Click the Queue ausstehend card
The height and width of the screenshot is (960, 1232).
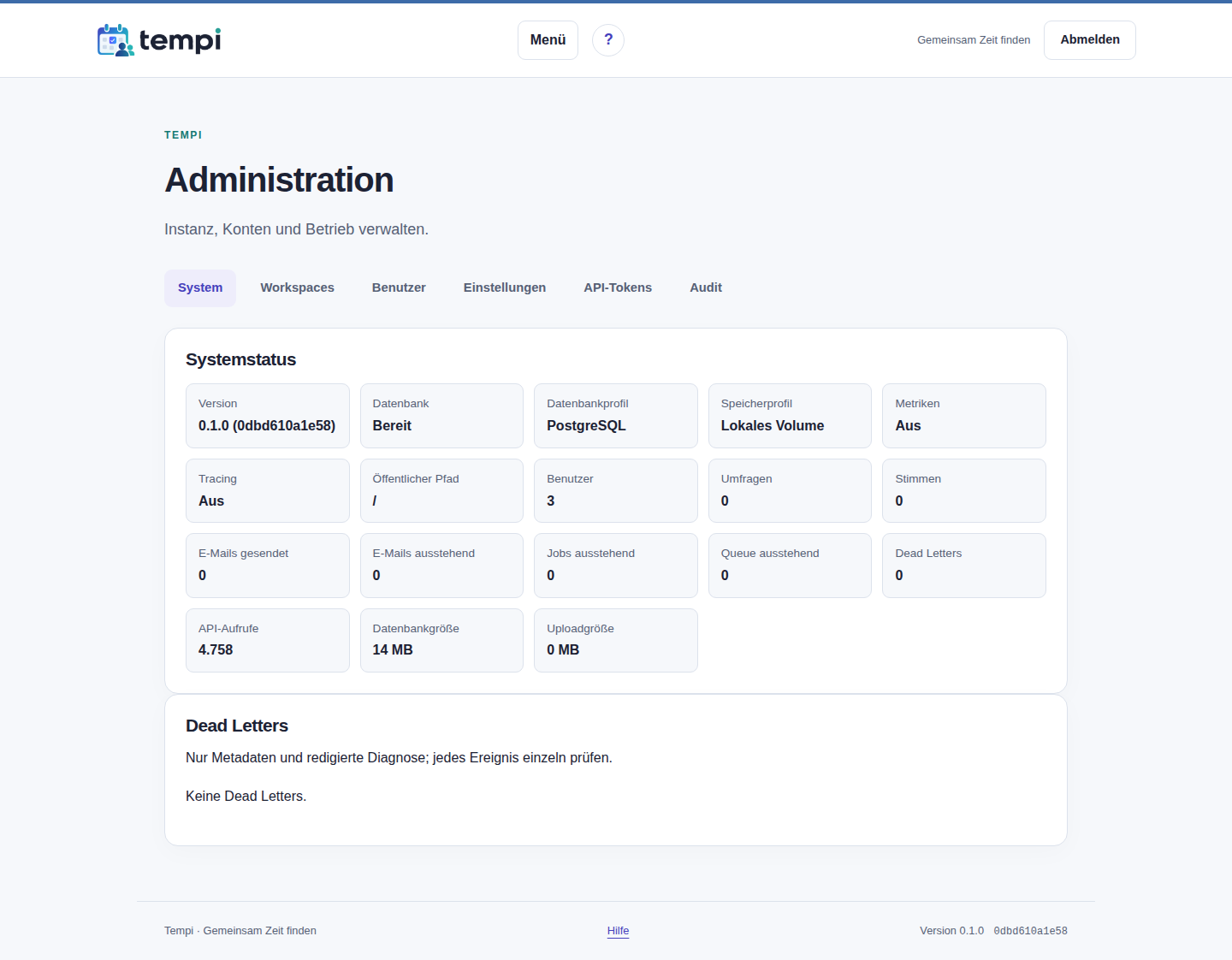pyautogui.click(x=790, y=566)
